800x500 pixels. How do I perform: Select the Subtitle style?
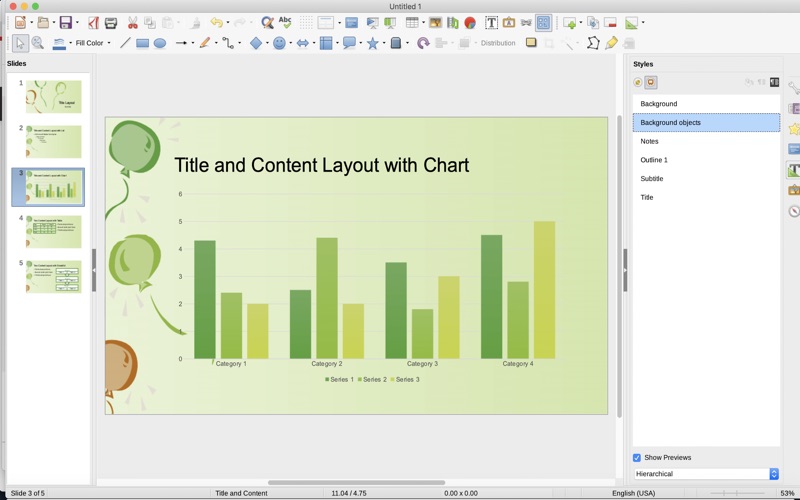click(706, 179)
